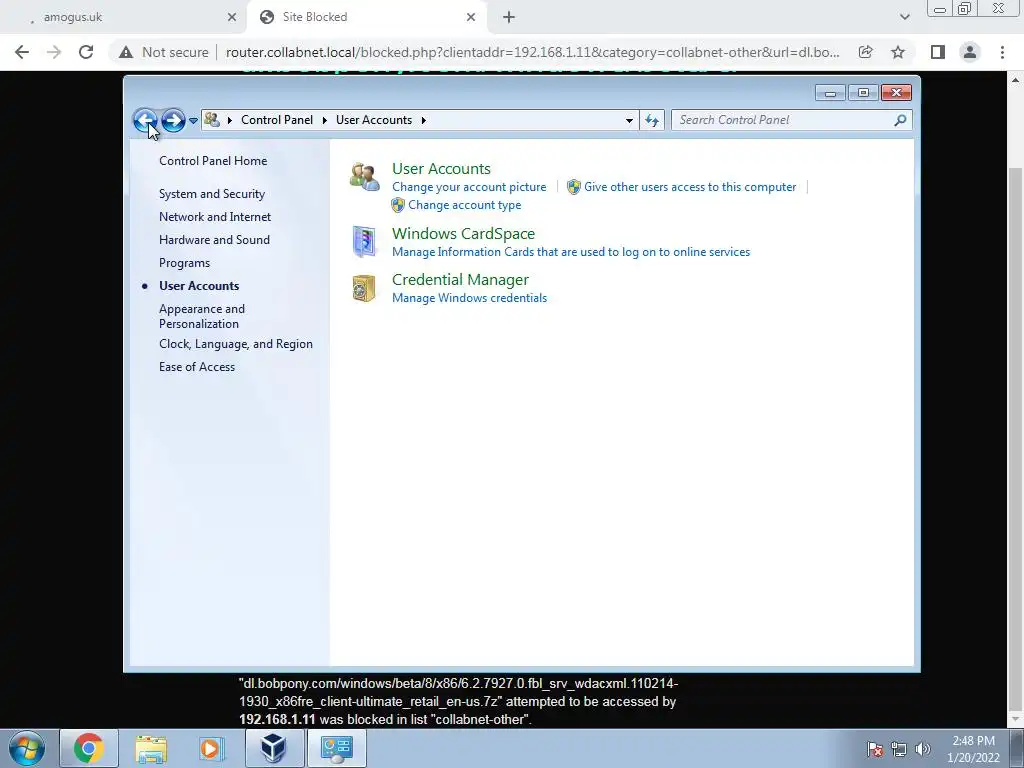
Task: Click the User Accounts address bar icon
Action: 212,120
